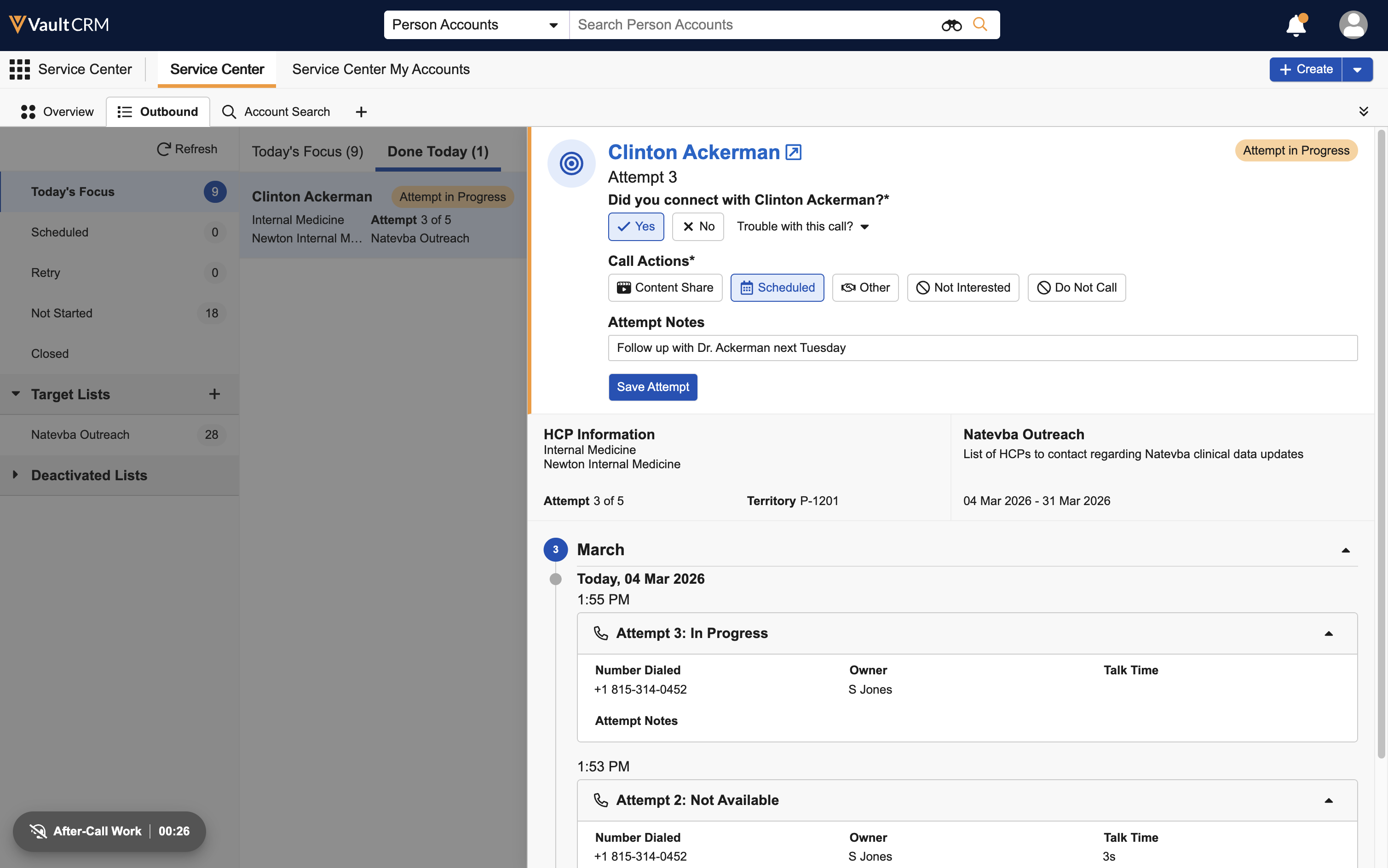Open Trouble with this call dropdown
The width and height of the screenshot is (1388, 868).
802,227
